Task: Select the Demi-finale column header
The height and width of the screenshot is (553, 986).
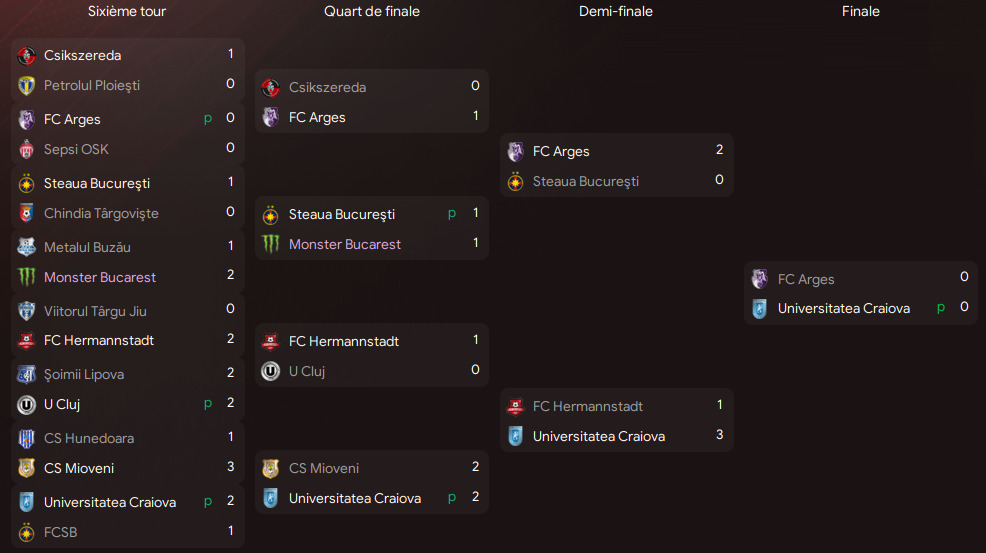Action: point(616,11)
